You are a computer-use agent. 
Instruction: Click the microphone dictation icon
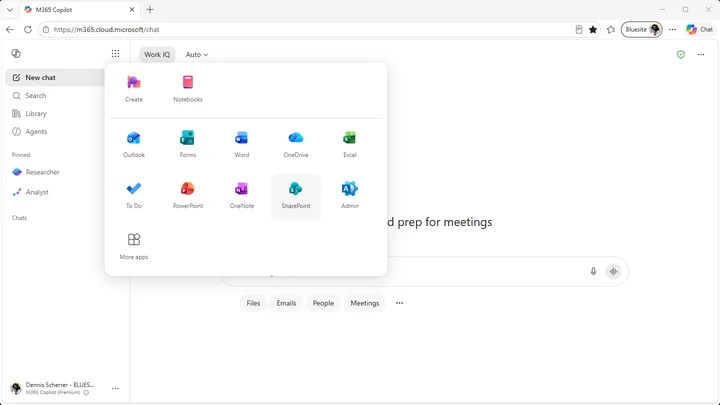point(593,271)
